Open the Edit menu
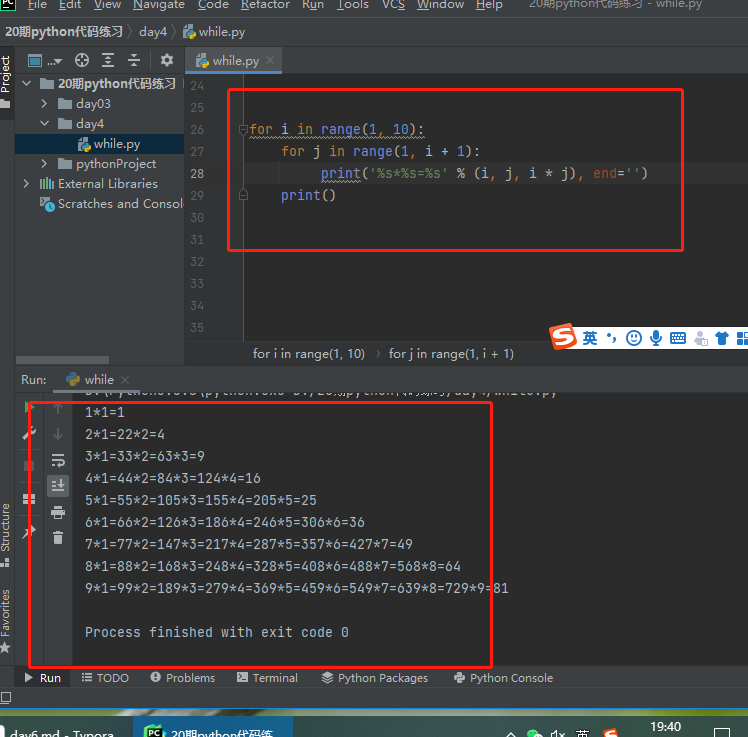748x737 pixels. [x=70, y=5]
